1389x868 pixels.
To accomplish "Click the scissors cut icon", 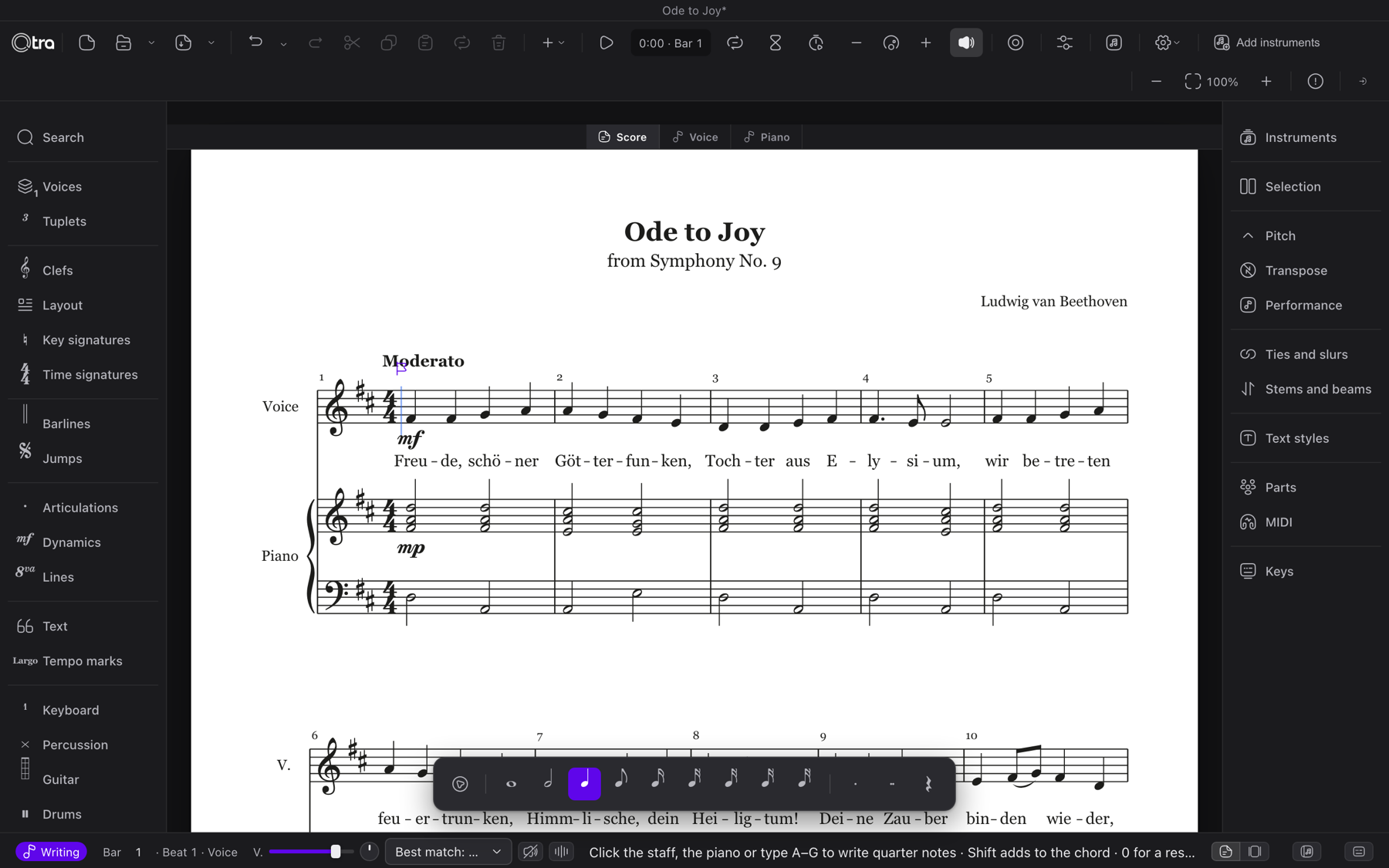I will (352, 43).
